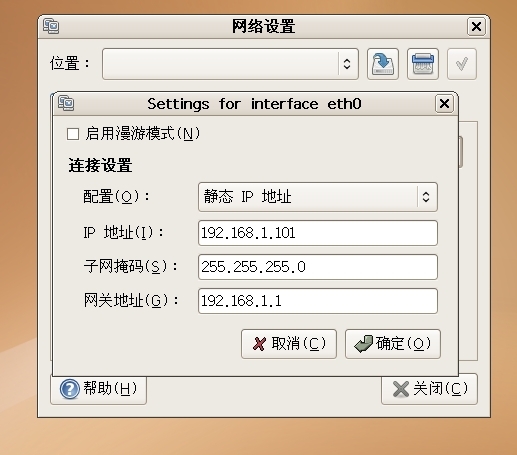Confirm with the 确定(O) button

pyautogui.click(x=393, y=344)
